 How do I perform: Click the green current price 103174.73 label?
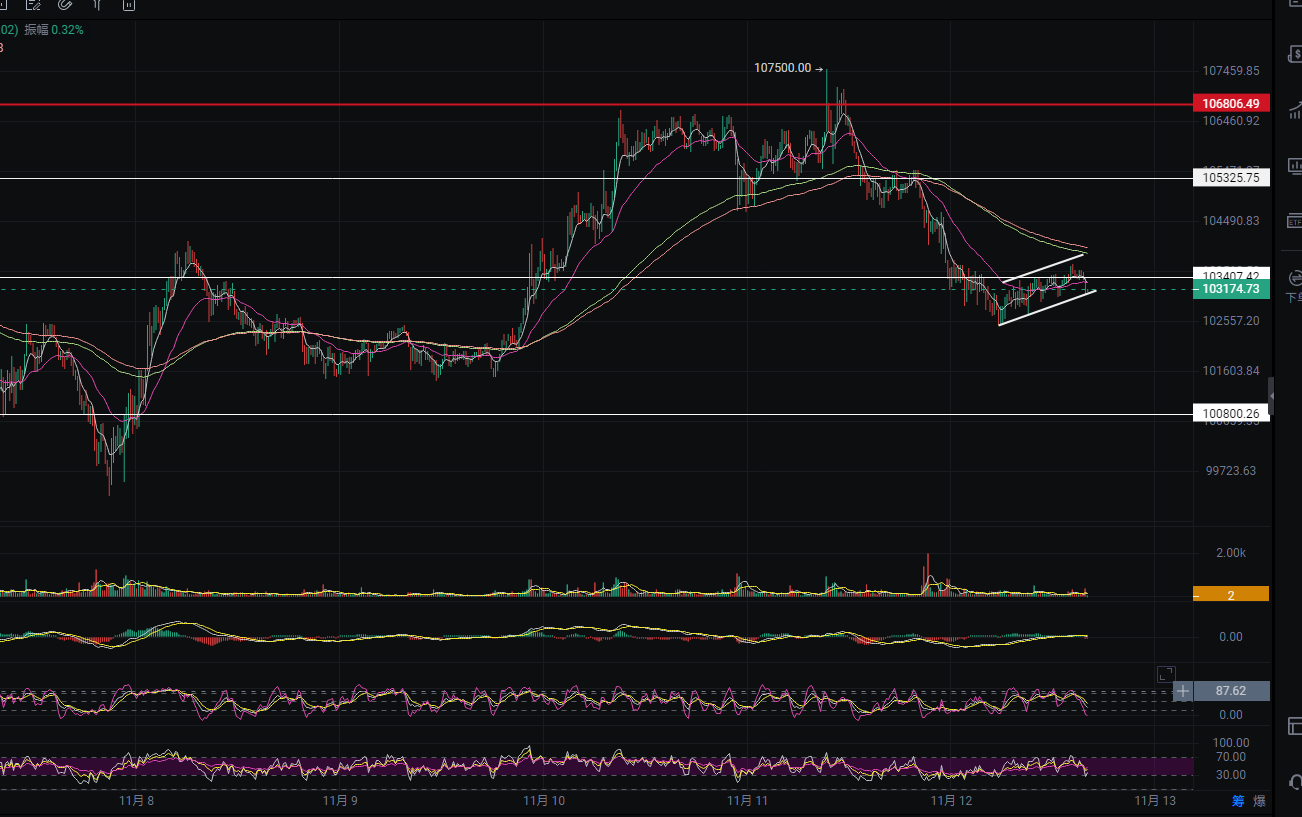point(1231,289)
